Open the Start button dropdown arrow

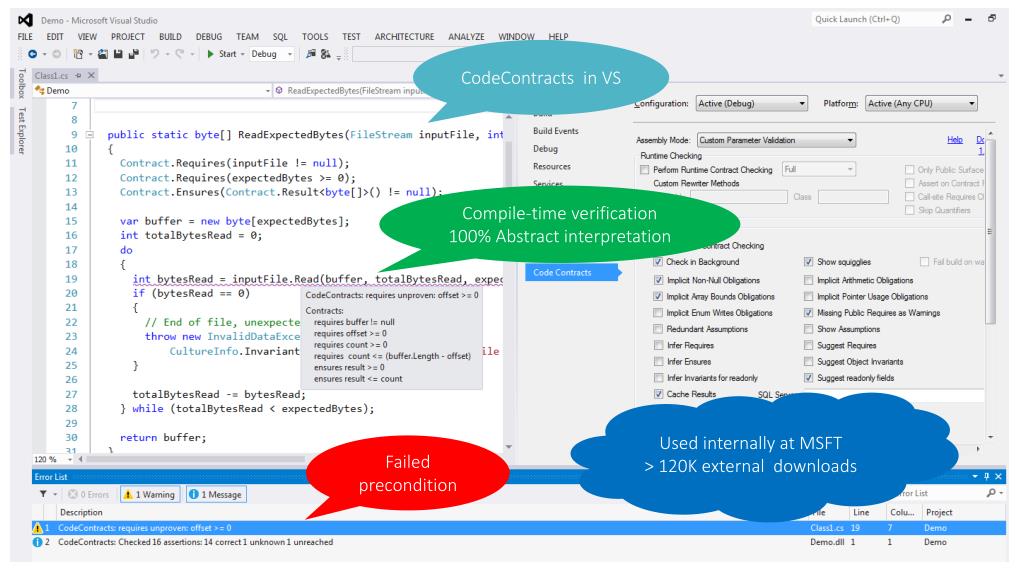(242, 55)
